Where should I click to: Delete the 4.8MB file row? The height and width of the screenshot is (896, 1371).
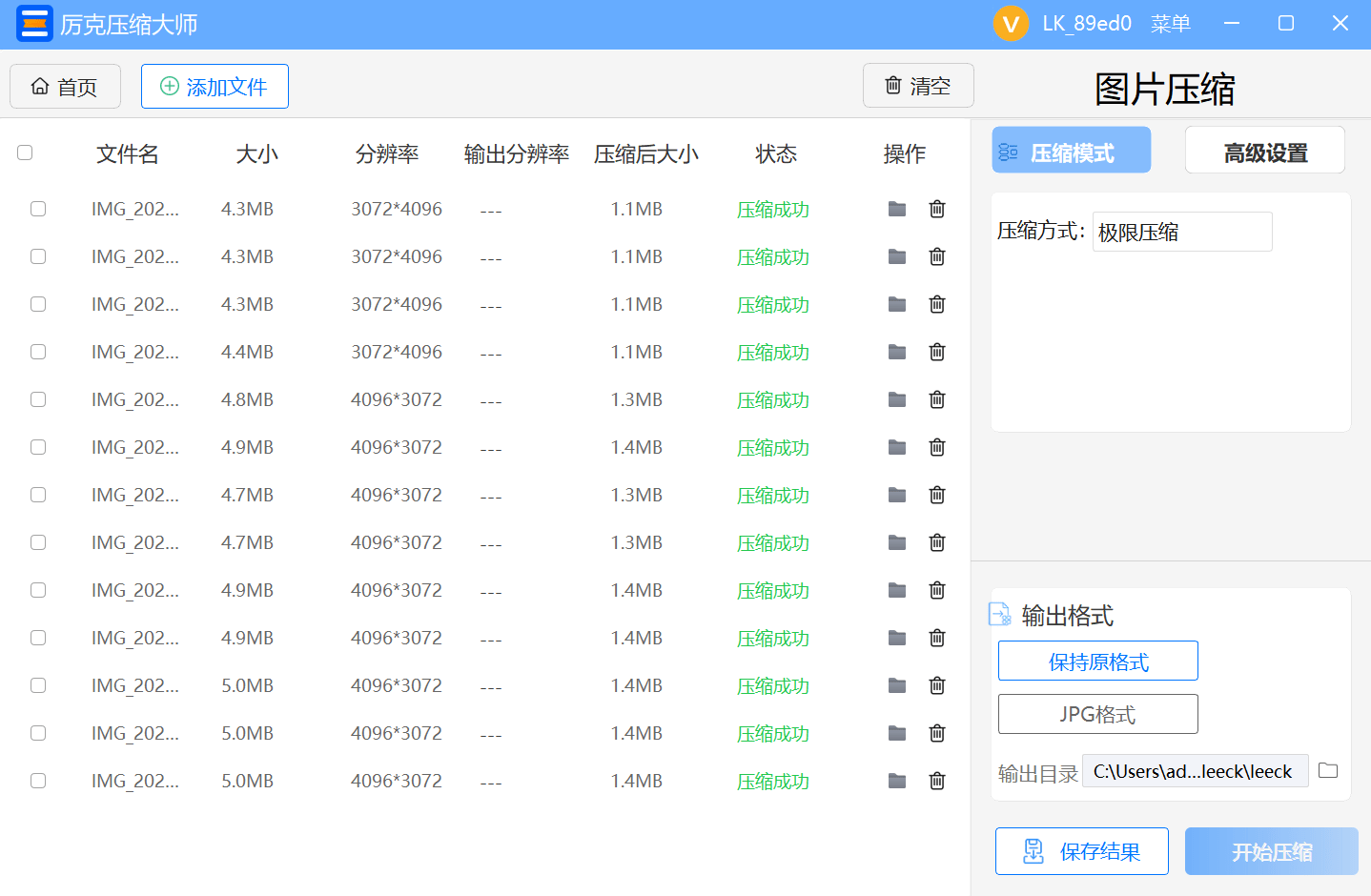[x=937, y=399]
